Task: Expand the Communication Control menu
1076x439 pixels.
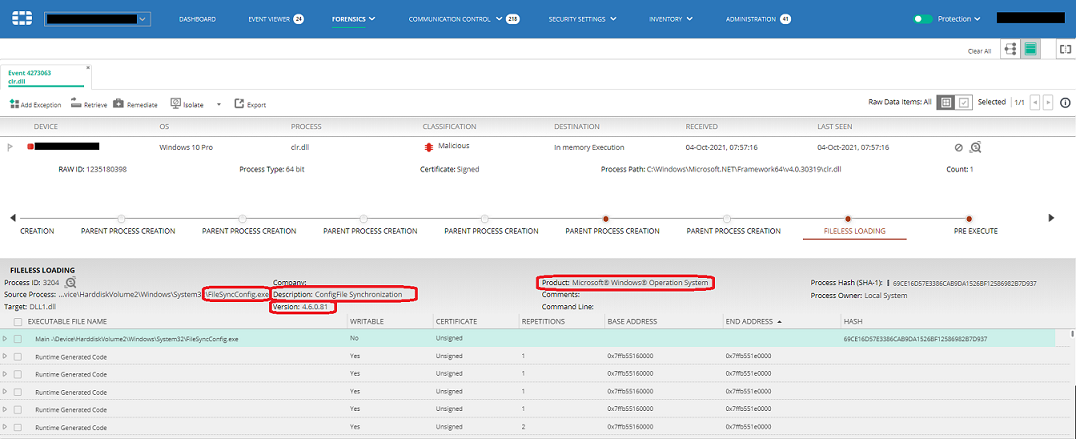Action: [500, 19]
